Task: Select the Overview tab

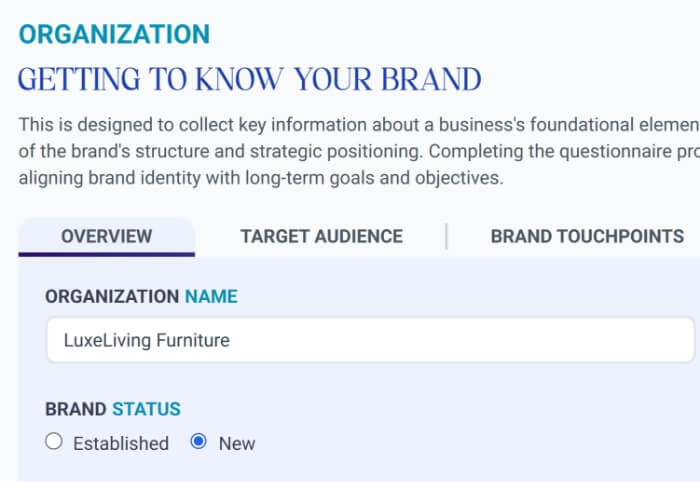Action: (107, 237)
